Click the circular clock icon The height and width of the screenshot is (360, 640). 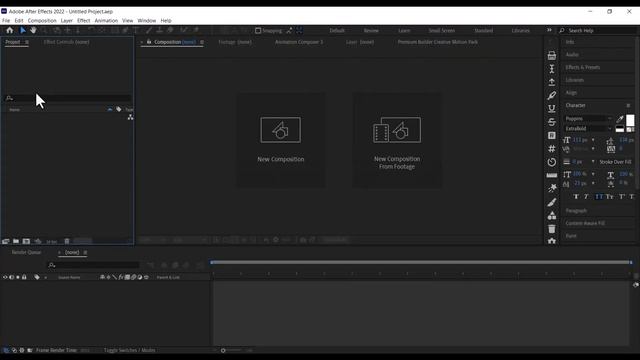click(x=552, y=162)
